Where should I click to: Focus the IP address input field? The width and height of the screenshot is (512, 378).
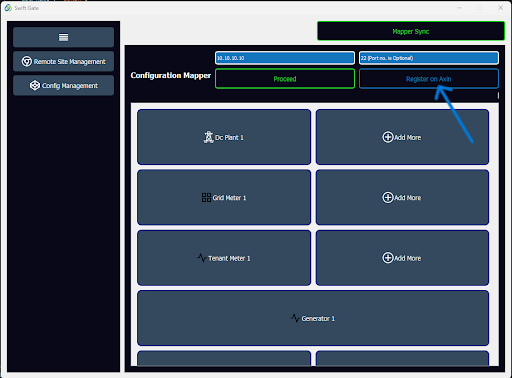tap(285, 58)
